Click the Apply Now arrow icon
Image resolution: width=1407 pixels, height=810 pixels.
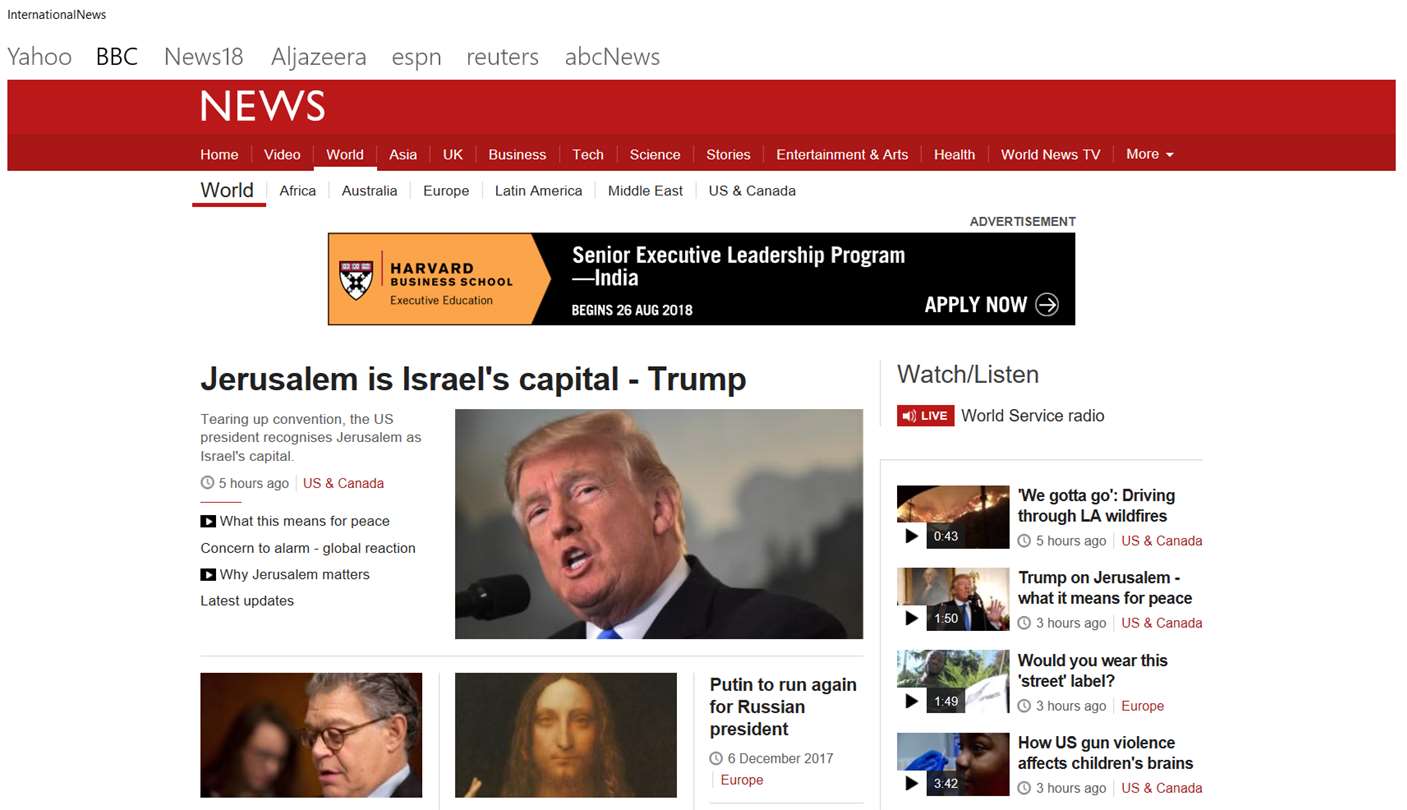coord(1047,305)
